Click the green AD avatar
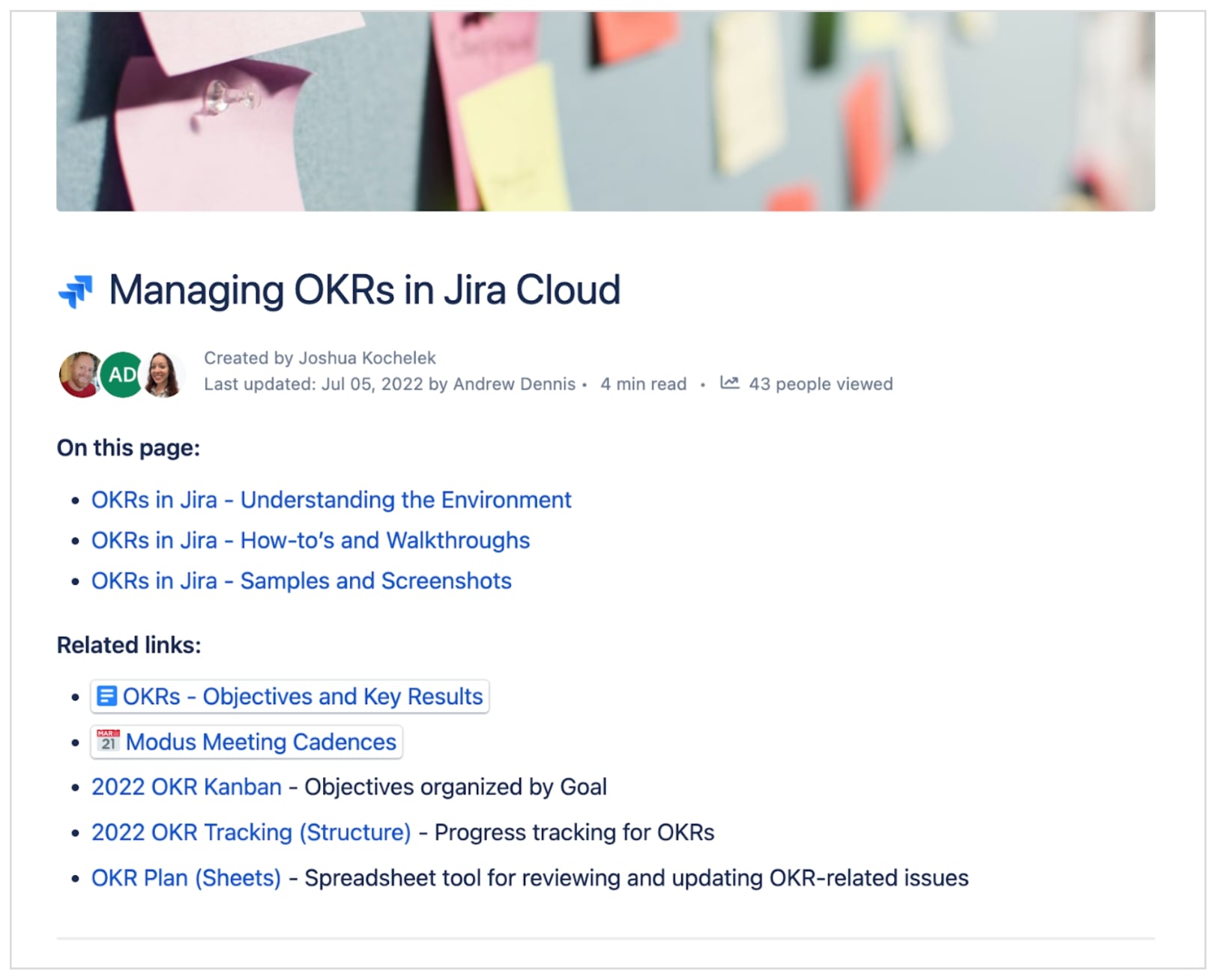1217x980 pixels. pyautogui.click(x=122, y=374)
